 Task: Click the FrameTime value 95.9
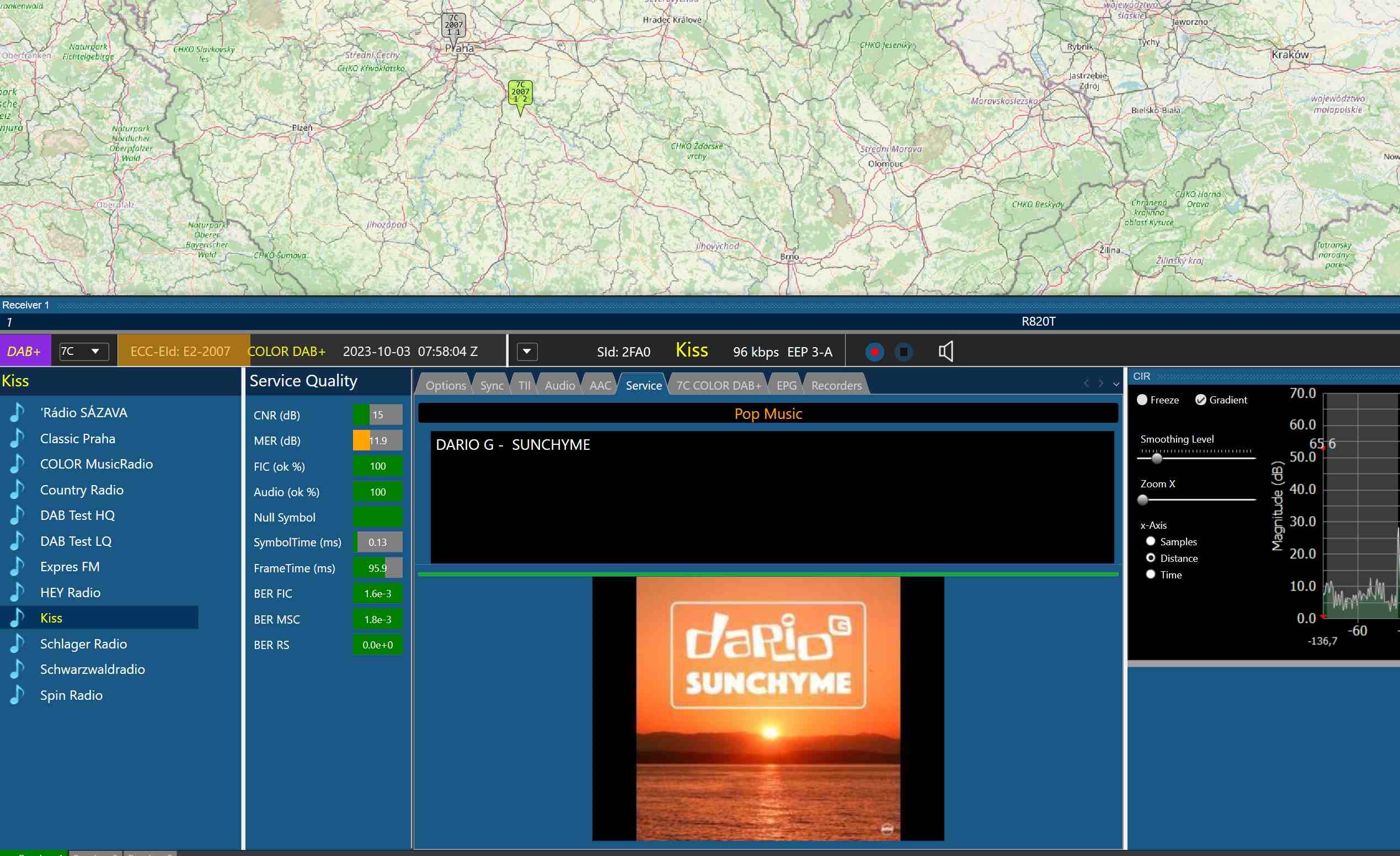[x=377, y=568]
